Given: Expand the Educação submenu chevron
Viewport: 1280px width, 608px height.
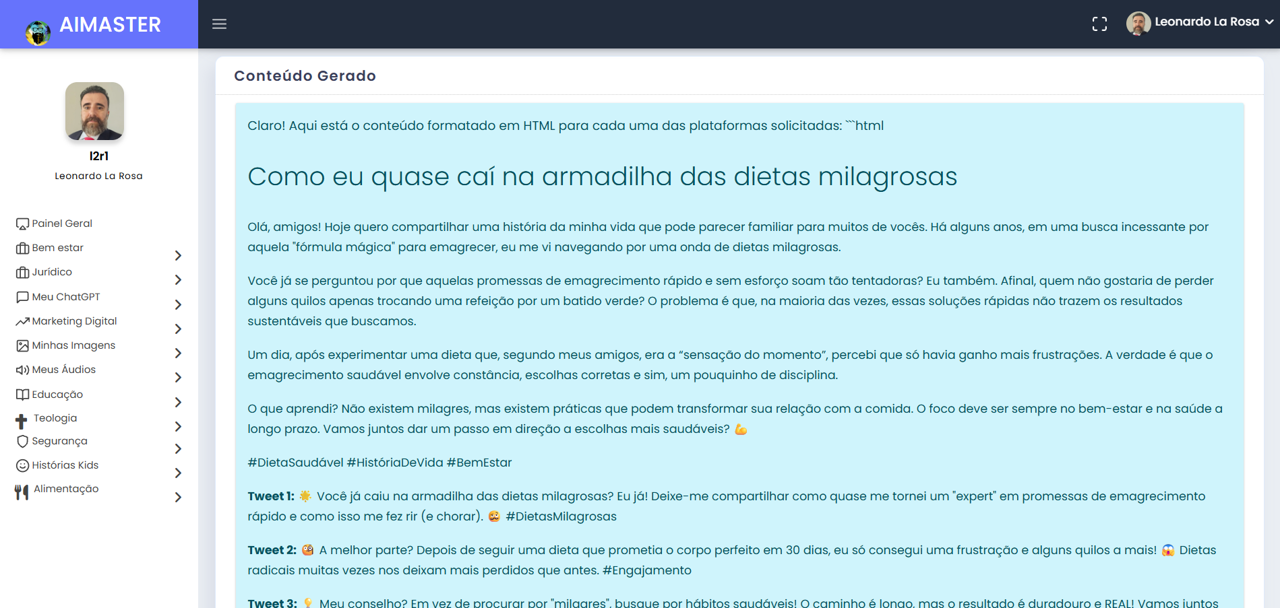Looking at the screenshot, I should point(178,402).
